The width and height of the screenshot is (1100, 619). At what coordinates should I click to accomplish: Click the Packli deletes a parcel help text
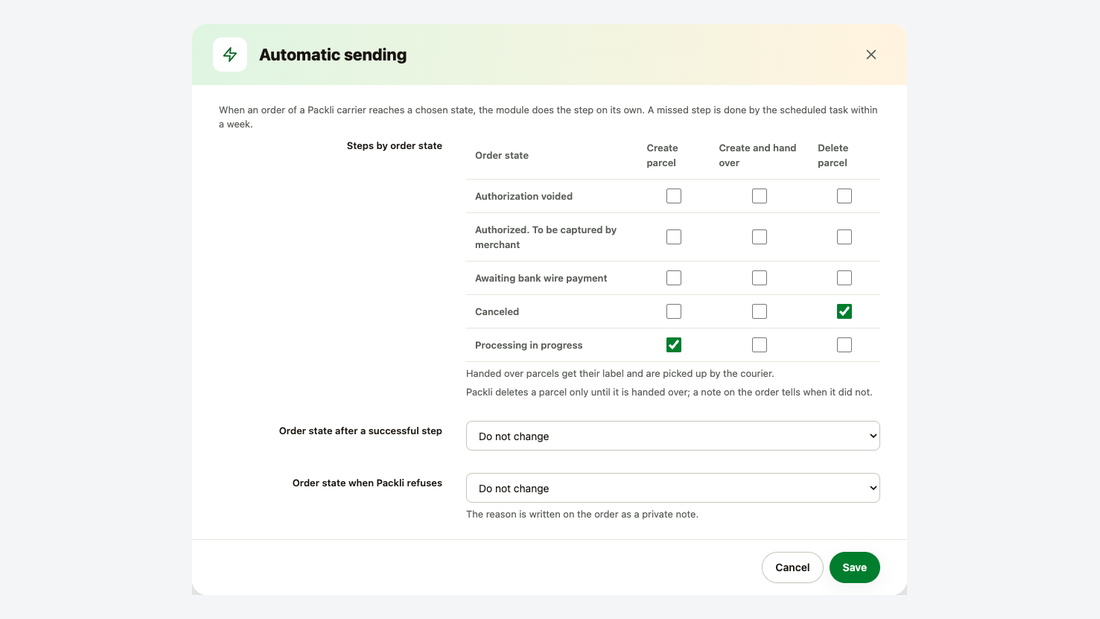coord(669,392)
